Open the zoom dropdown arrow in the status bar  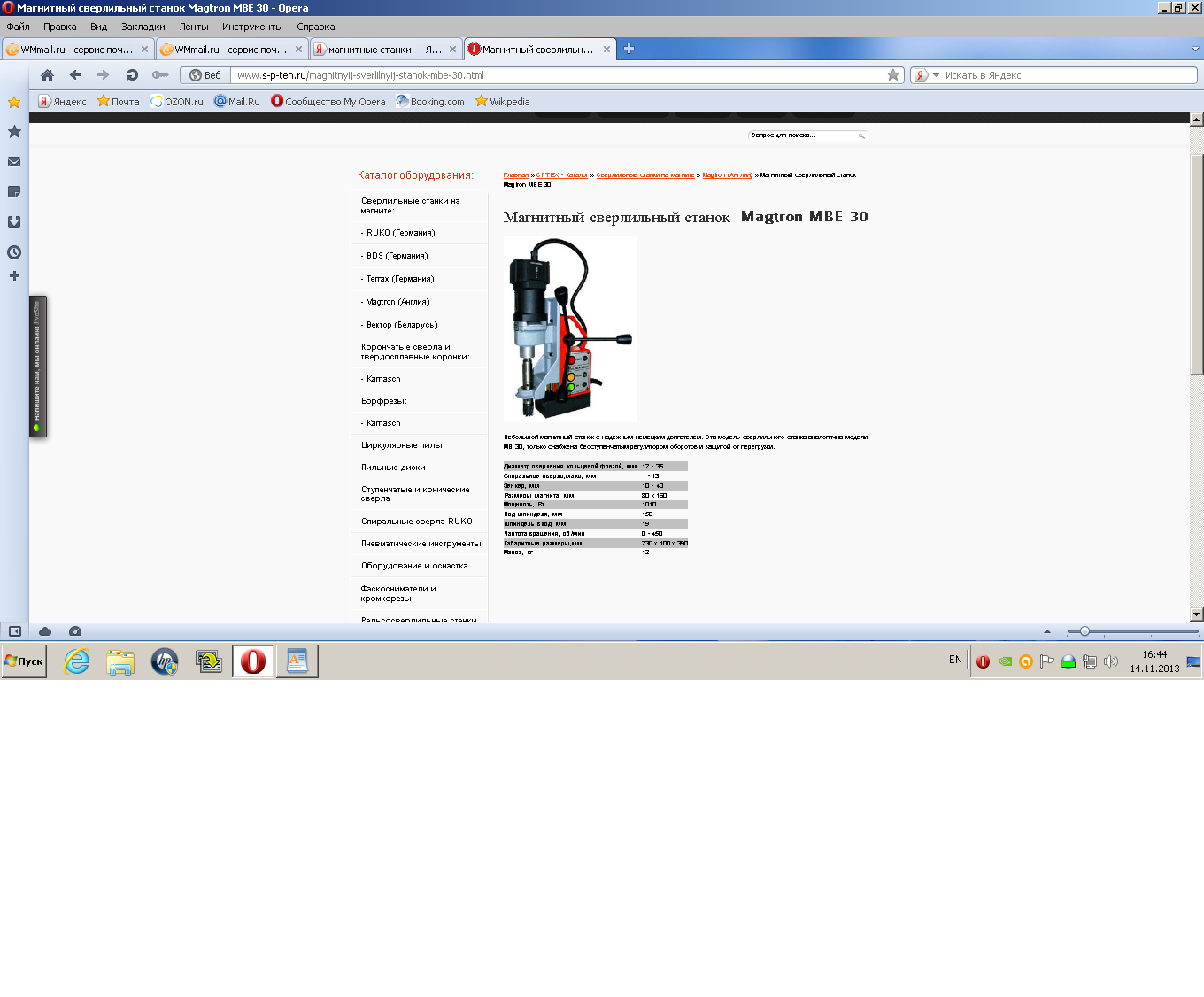(1047, 631)
